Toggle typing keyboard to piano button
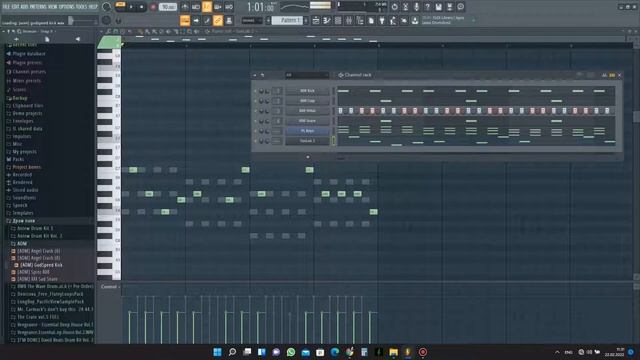Screen dimensions: 640x360 [x=185, y=20]
